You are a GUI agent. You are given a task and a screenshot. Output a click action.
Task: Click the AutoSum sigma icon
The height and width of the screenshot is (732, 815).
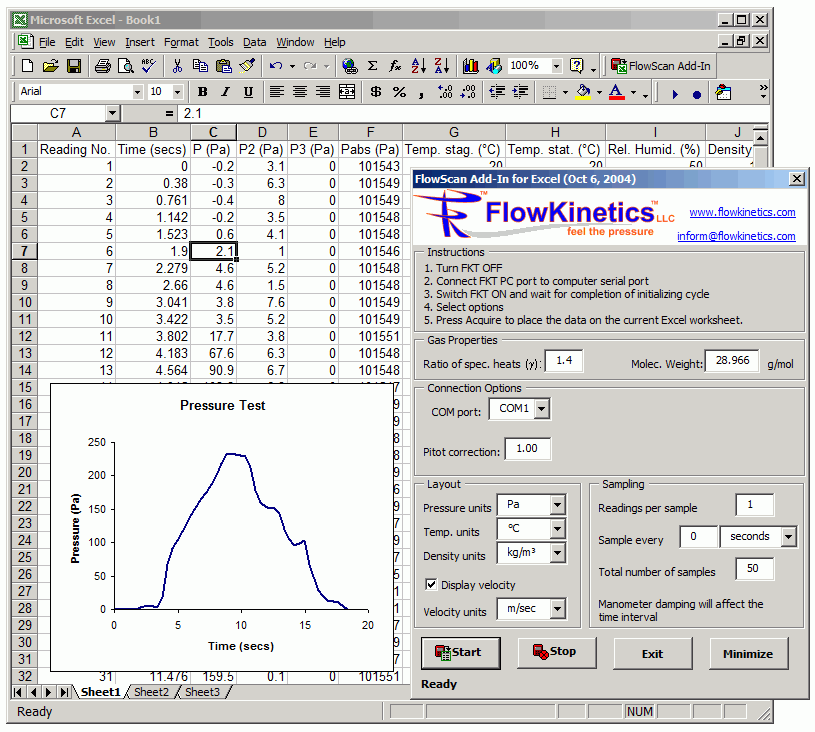point(372,66)
